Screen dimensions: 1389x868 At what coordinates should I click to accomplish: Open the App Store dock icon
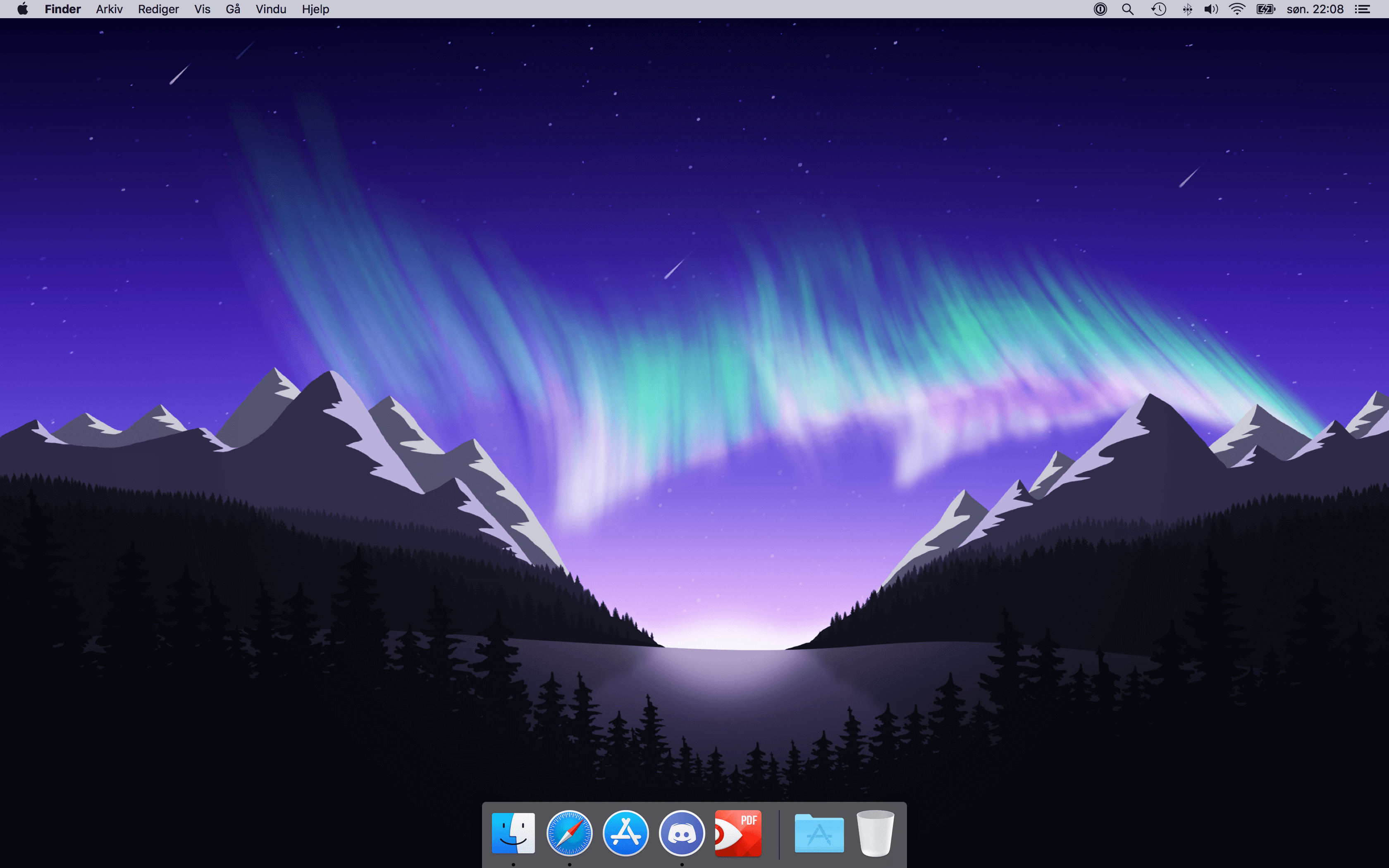click(625, 833)
